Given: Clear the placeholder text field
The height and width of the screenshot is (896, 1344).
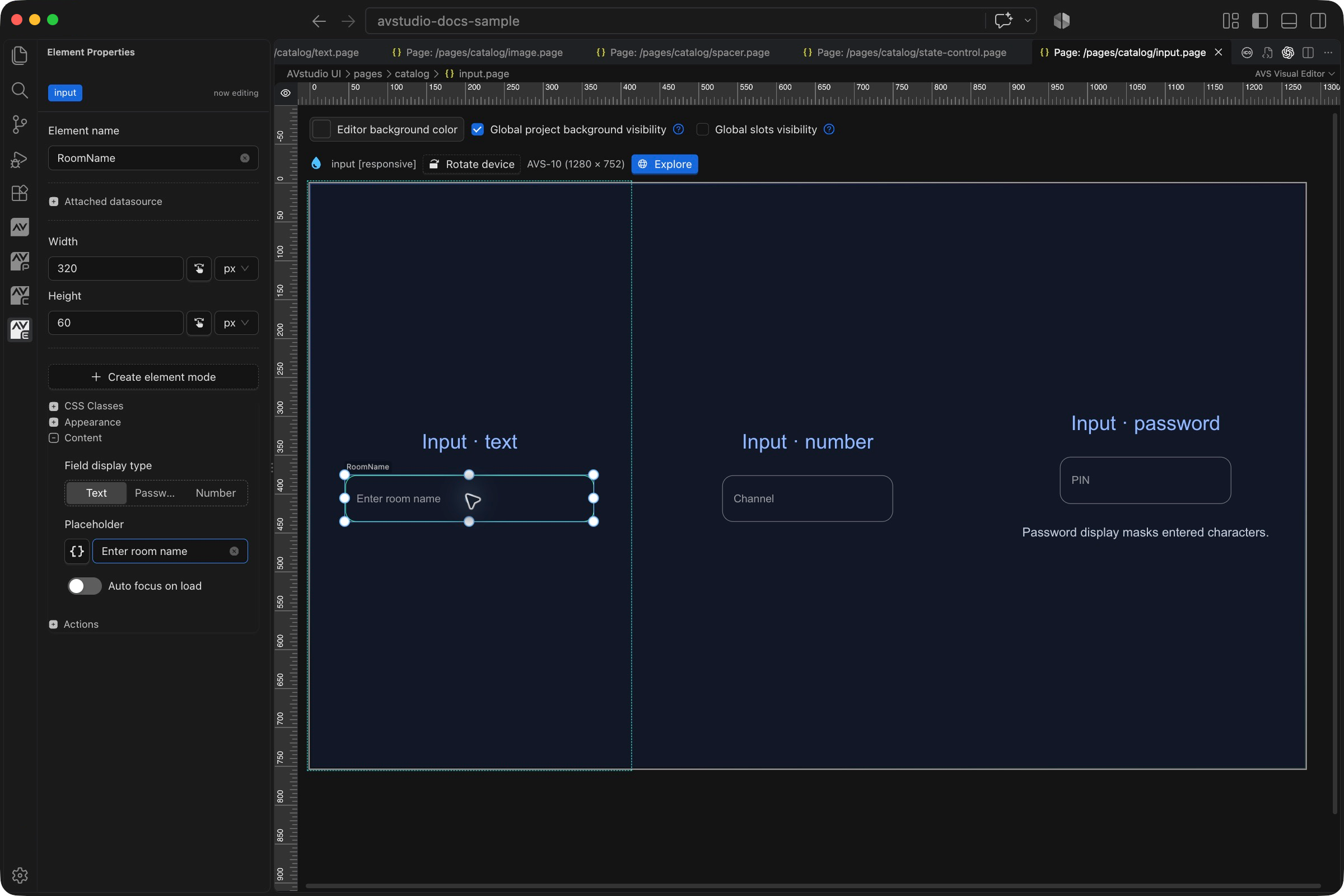Looking at the screenshot, I should [x=234, y=552].
